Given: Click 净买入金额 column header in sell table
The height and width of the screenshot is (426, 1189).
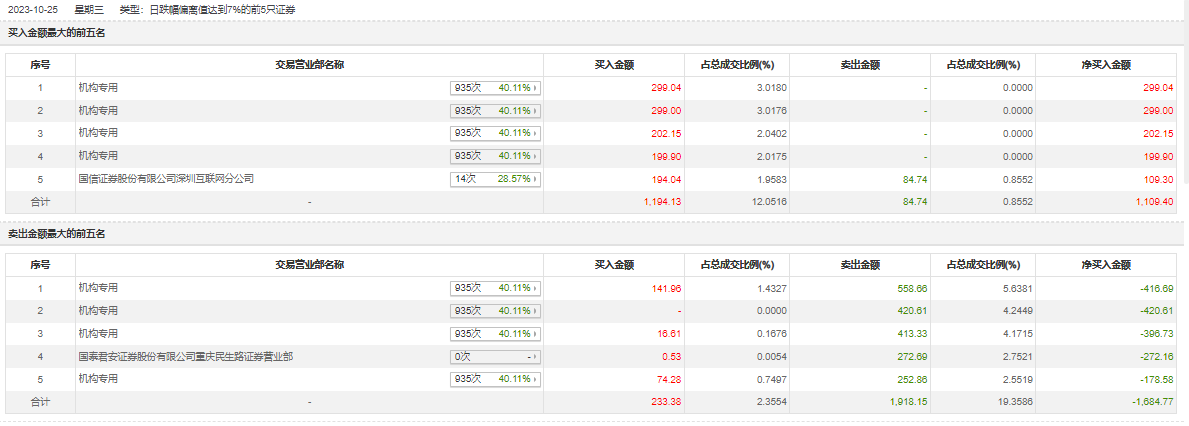Looking at the screenshot, I should pyautogui.click(x=1106, y=265).
